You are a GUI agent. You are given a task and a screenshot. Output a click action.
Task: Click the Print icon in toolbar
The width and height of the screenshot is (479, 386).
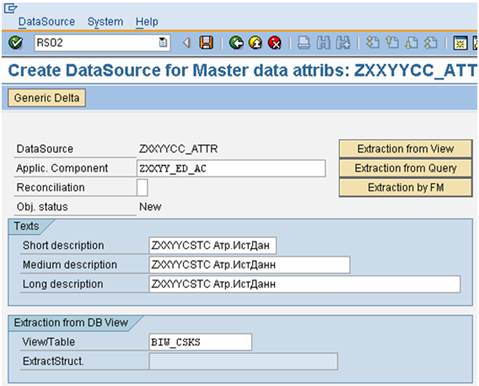click(304, 43)
